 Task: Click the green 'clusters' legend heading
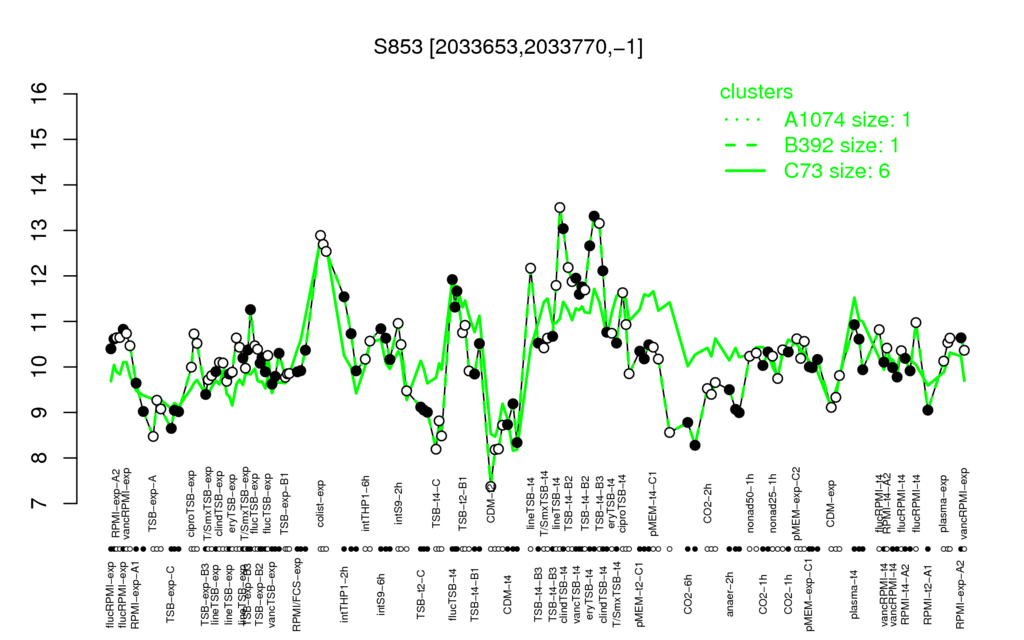click(x=756, y=92)
